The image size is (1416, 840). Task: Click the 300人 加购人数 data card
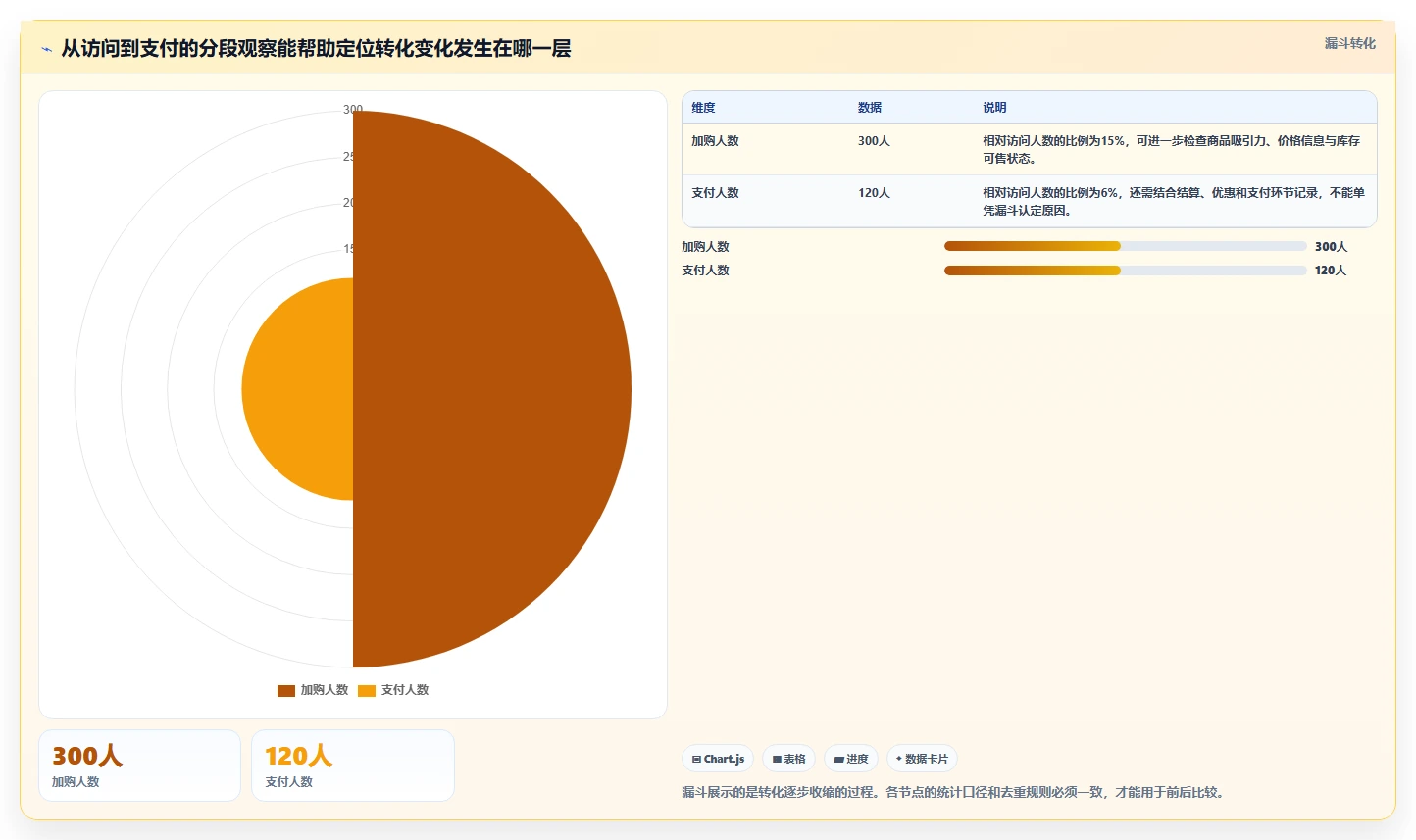coord(139,766)
